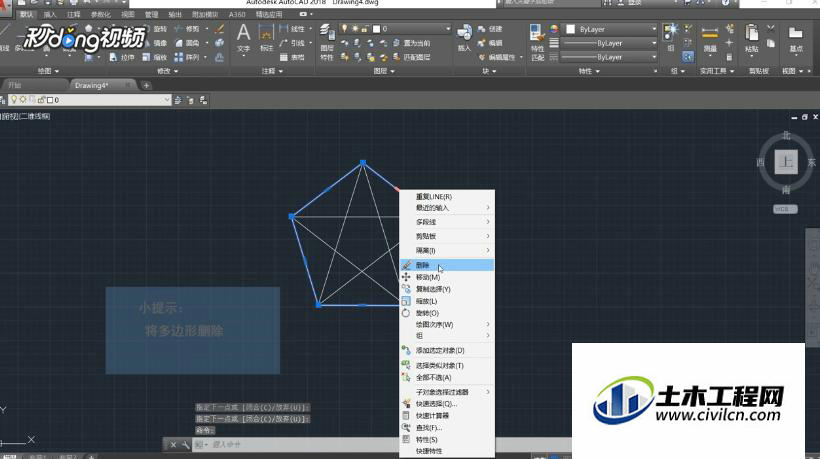Expand 剪贴板 submenu in context menu
The image size is (820, 459).
(447, 236)
